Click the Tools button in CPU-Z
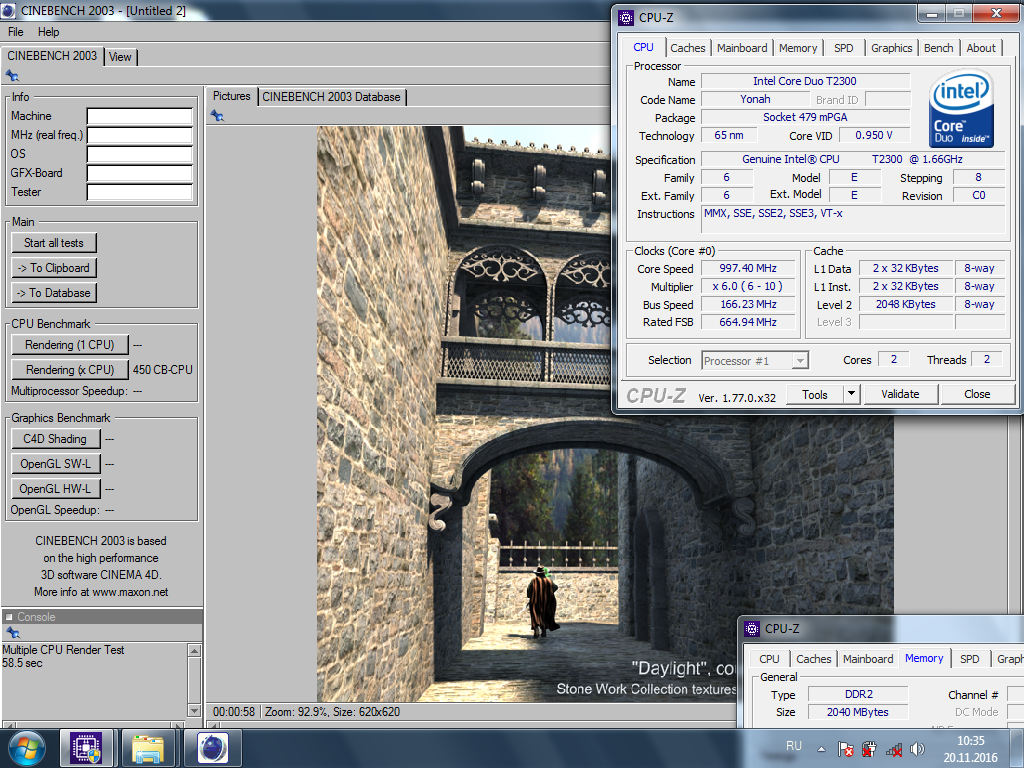This screenshot has width=1024, height=768. coord(814,394)
